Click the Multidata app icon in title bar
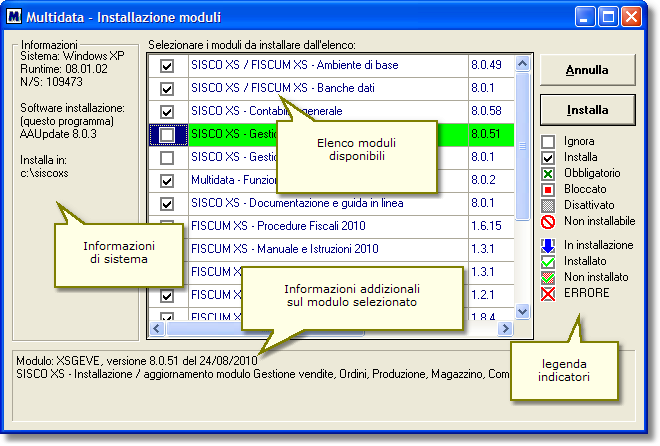Image resolution: width=660 pixels, height=446 pixels. pyautogui.click(x=14, y=17)
